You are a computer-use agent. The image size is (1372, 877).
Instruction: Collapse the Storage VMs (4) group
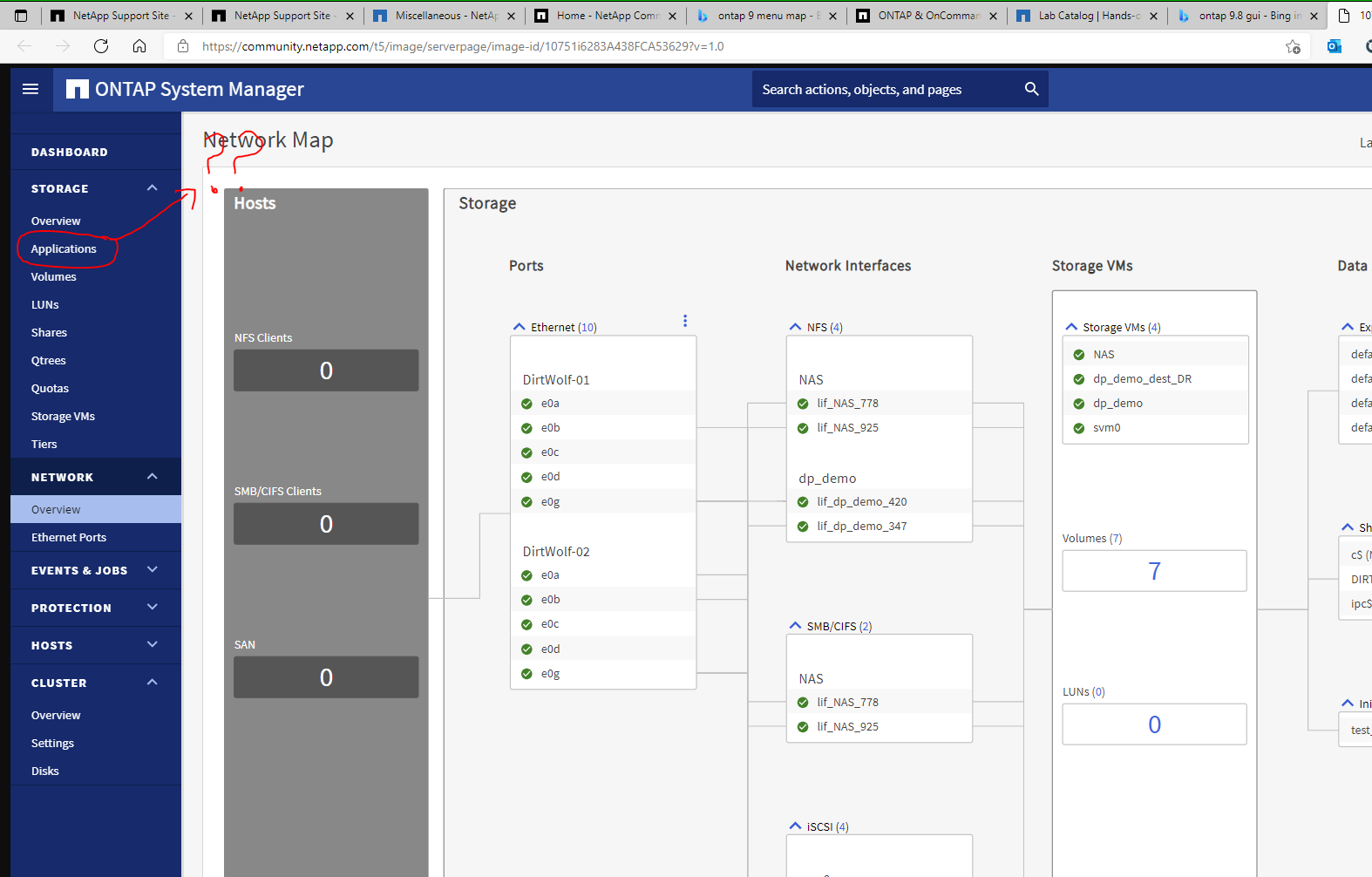click(x=1071, y=327)
